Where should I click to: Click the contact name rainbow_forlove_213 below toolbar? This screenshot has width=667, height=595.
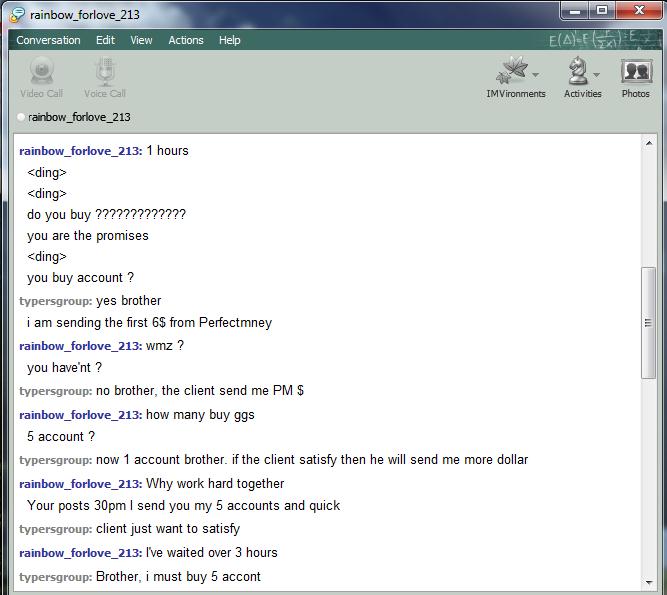pos(79,117)
